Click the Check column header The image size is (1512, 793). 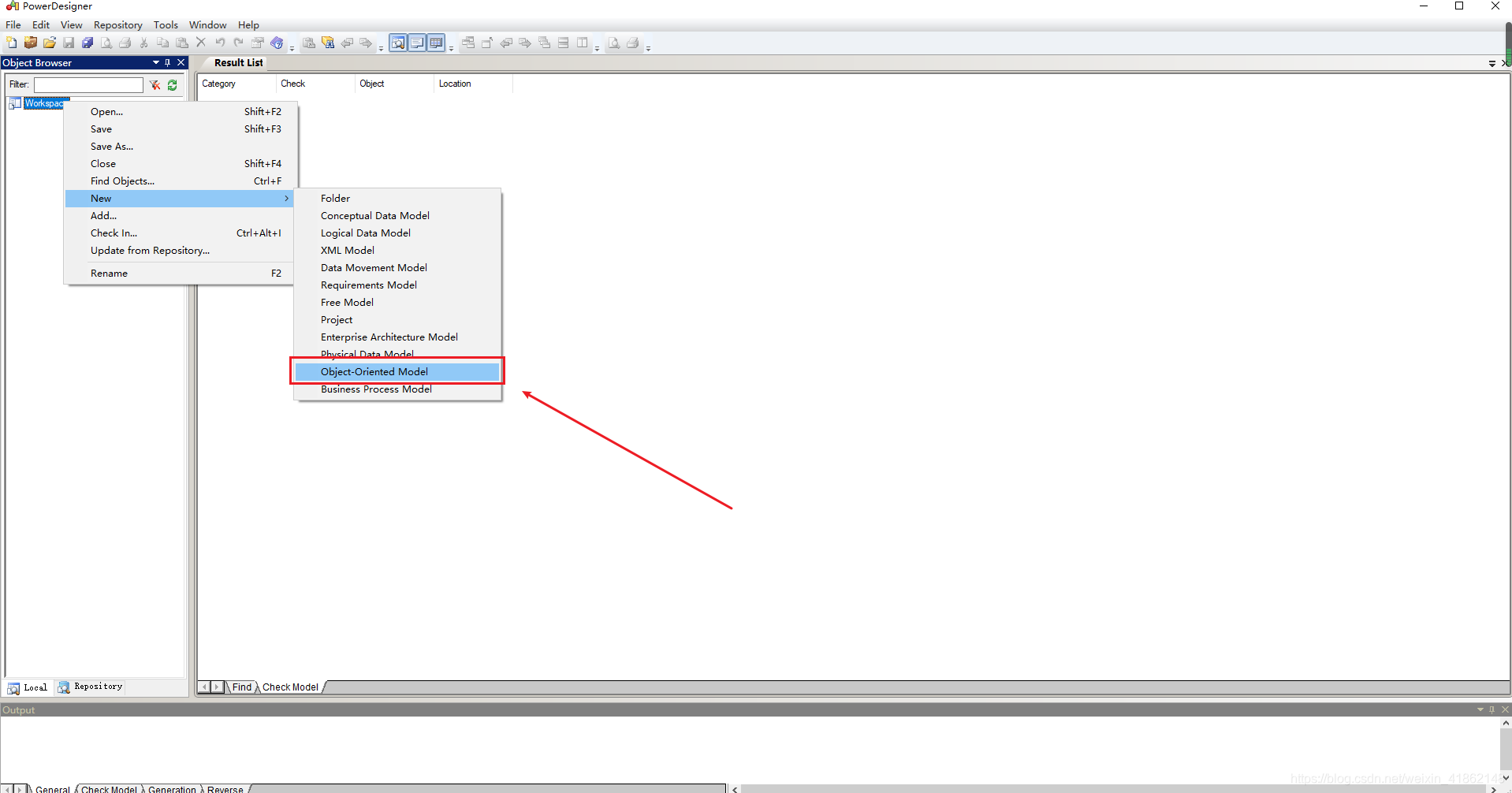(x=315, y=84)
